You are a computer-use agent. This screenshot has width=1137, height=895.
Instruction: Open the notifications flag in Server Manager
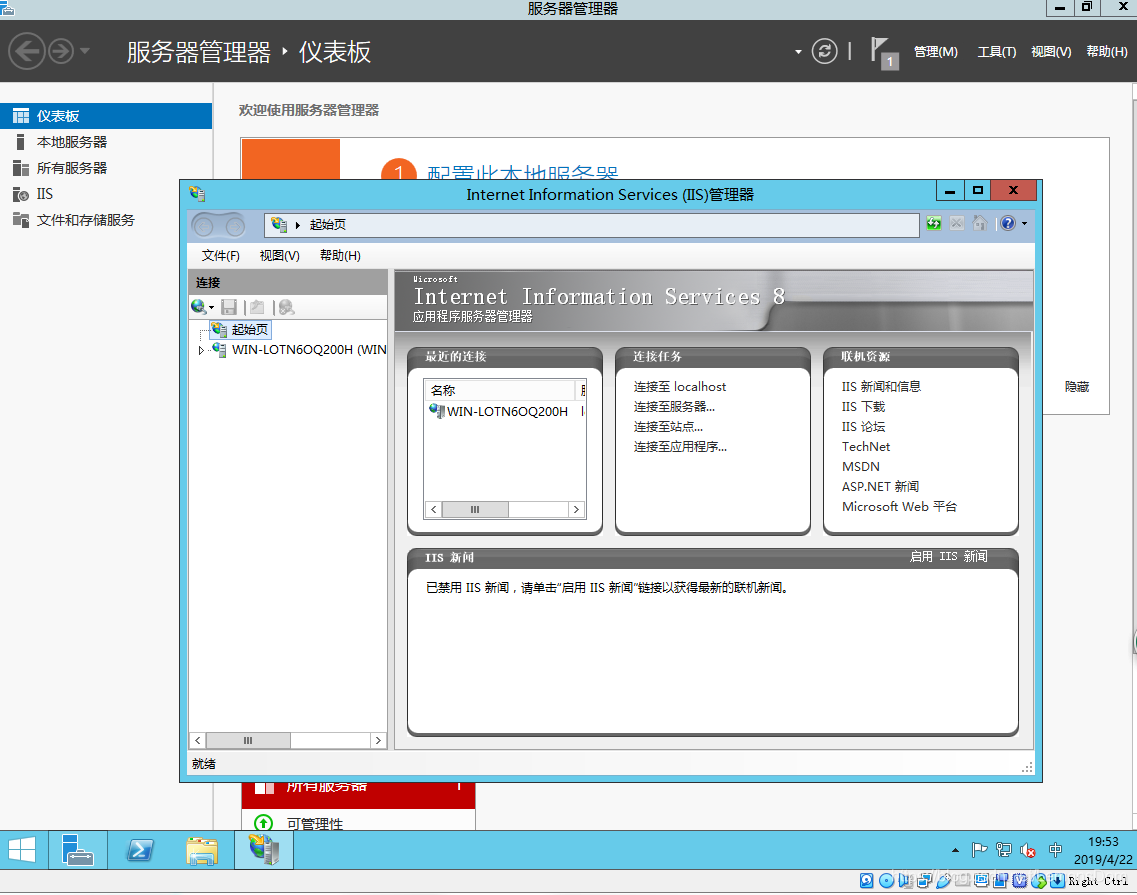pos(884,53)
